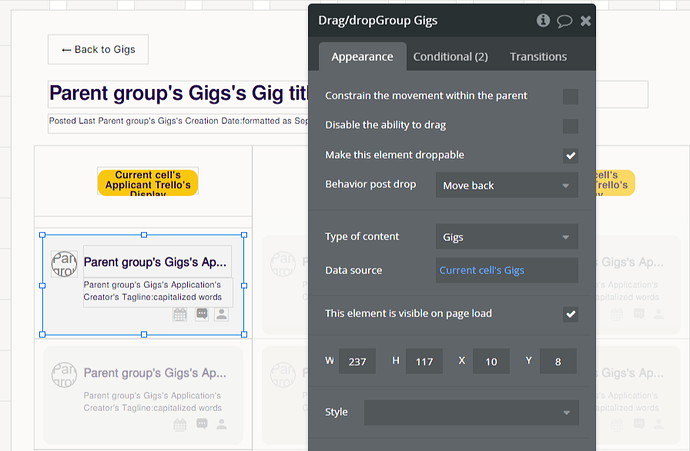This screenshot has width=690, height=451.
Task: Open Type of content Gigs dropdown
Action: pyautogui.click(x=506, y=237)
